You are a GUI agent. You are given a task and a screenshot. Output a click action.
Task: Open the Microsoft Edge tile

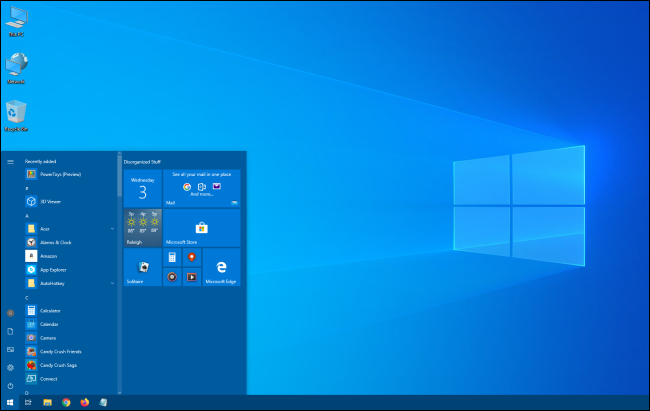coord(220,268)
